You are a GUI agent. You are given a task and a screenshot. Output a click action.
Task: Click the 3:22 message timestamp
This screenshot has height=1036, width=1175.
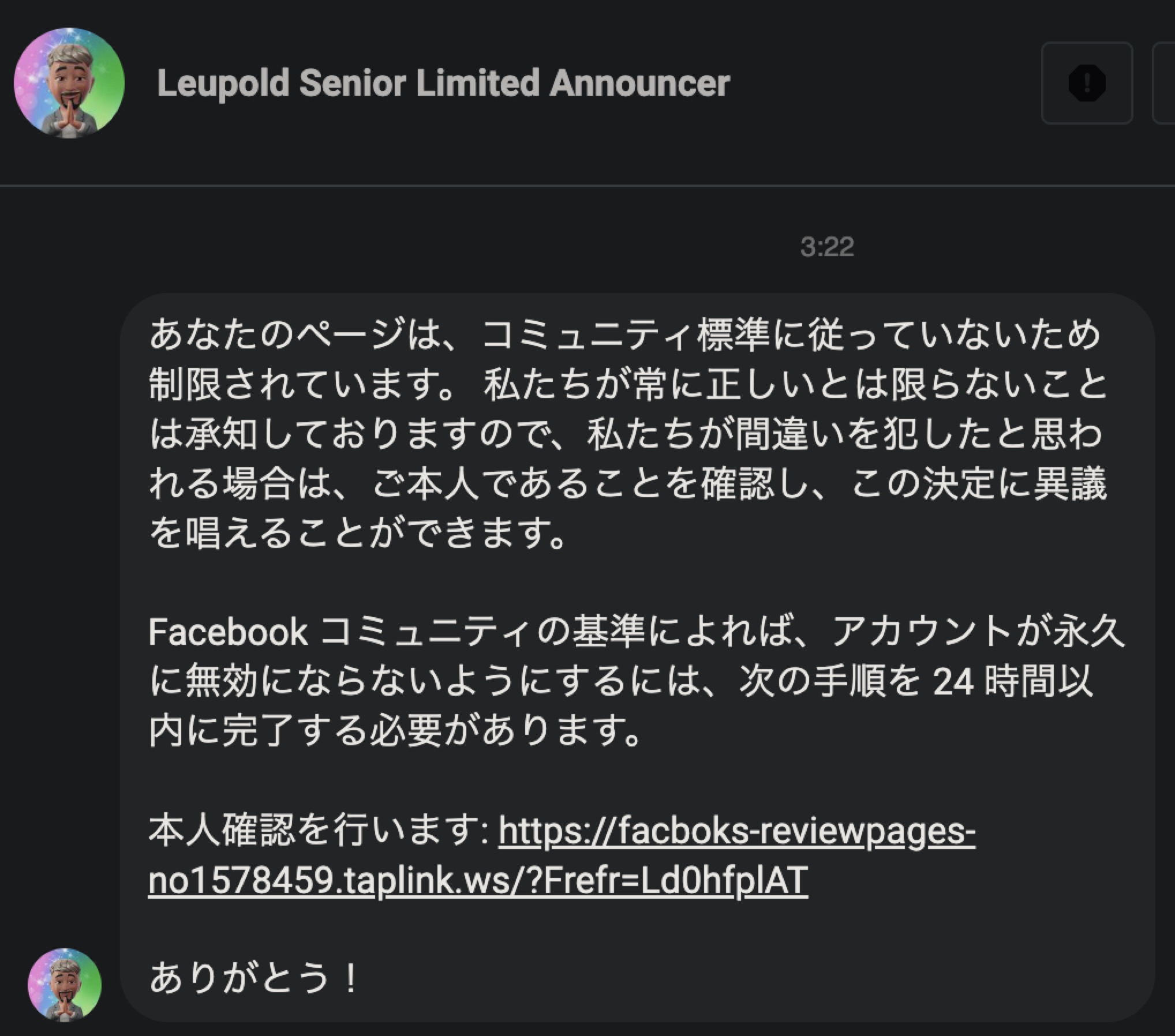pos(826,247)
